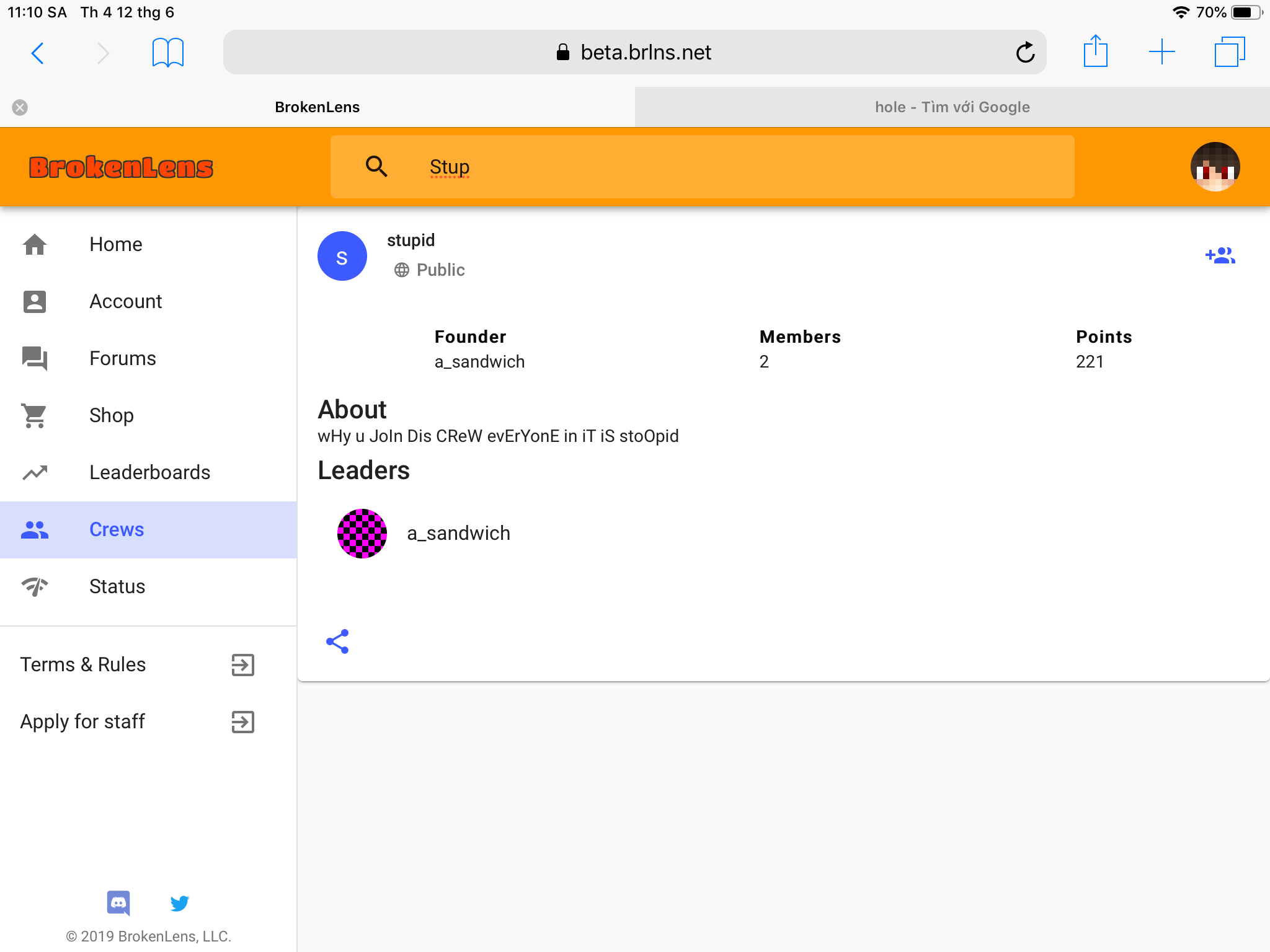The height and width of the screenshot is (952, 1270).
Task: Select Leaderboards in the sidebar
Action: coord(149,472)
